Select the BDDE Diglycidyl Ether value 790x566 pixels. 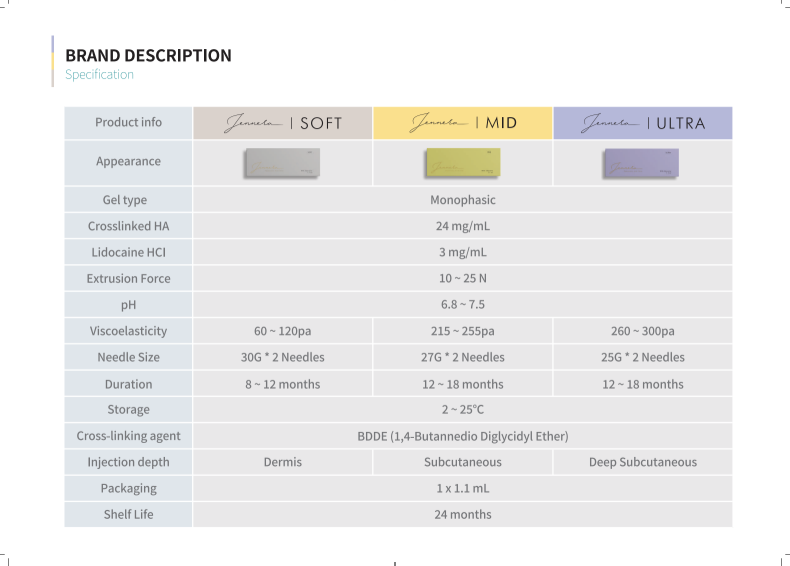tap(463, 435)
